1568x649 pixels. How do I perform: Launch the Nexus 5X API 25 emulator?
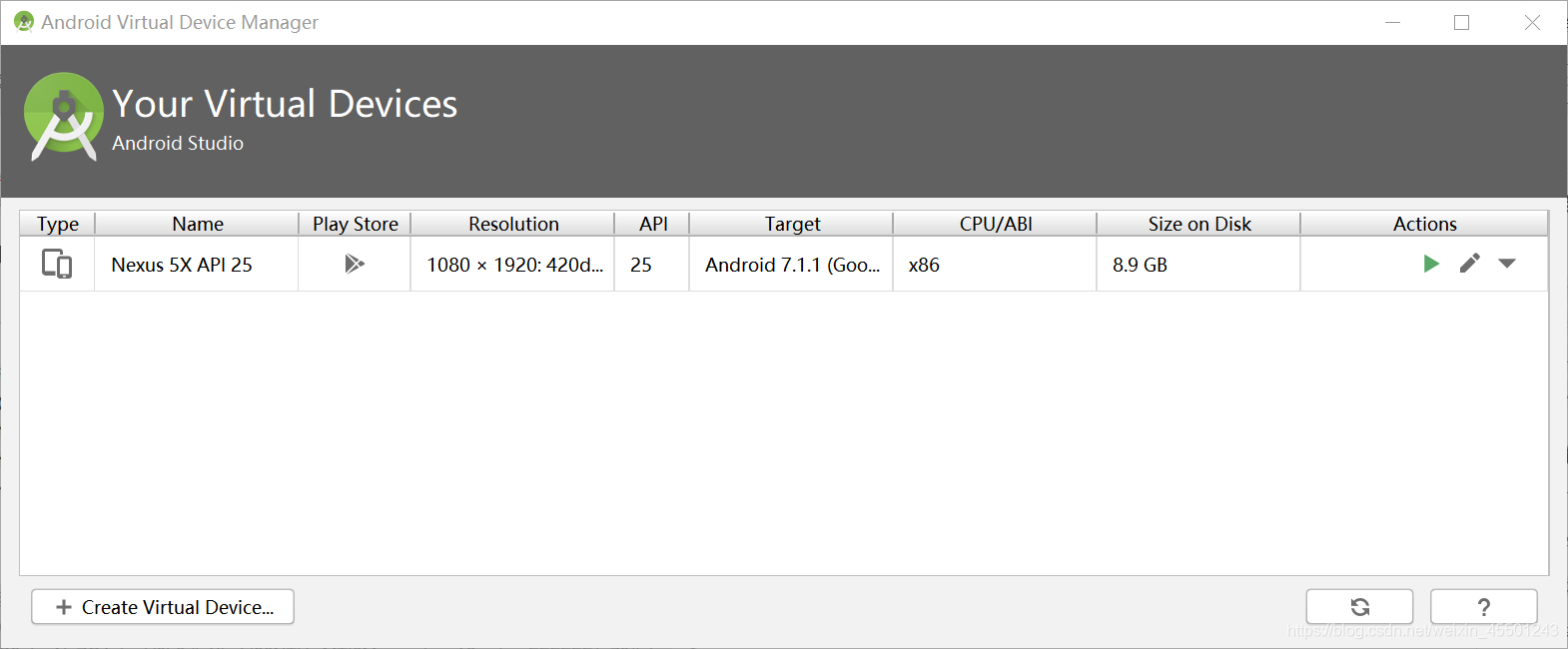(x=1431, y=264)
